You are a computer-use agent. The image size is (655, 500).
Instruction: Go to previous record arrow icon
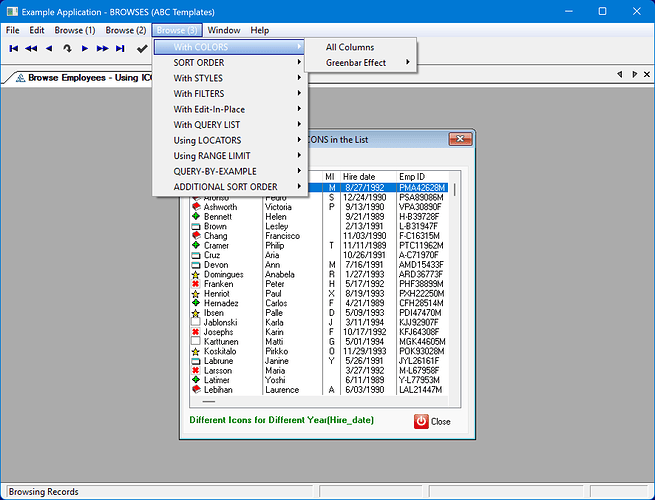point(49,48)
